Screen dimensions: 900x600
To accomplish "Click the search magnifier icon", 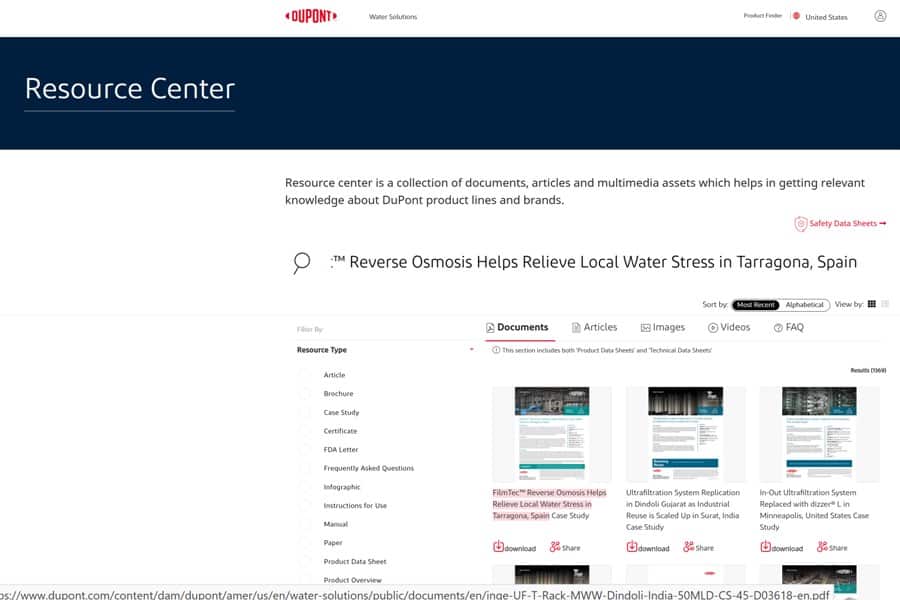I will coord(301,263).
